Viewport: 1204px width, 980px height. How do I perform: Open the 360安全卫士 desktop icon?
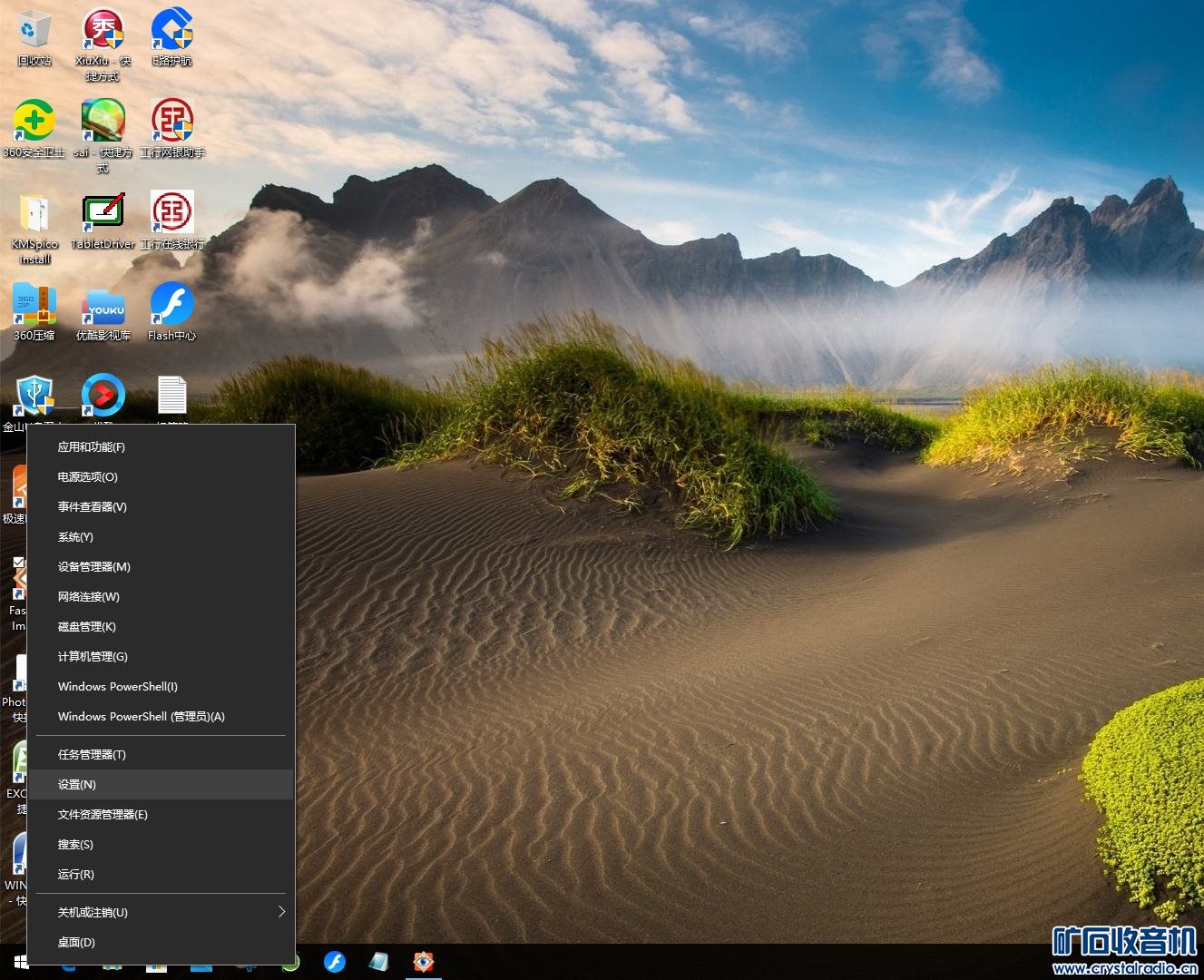tap(34, 122)
